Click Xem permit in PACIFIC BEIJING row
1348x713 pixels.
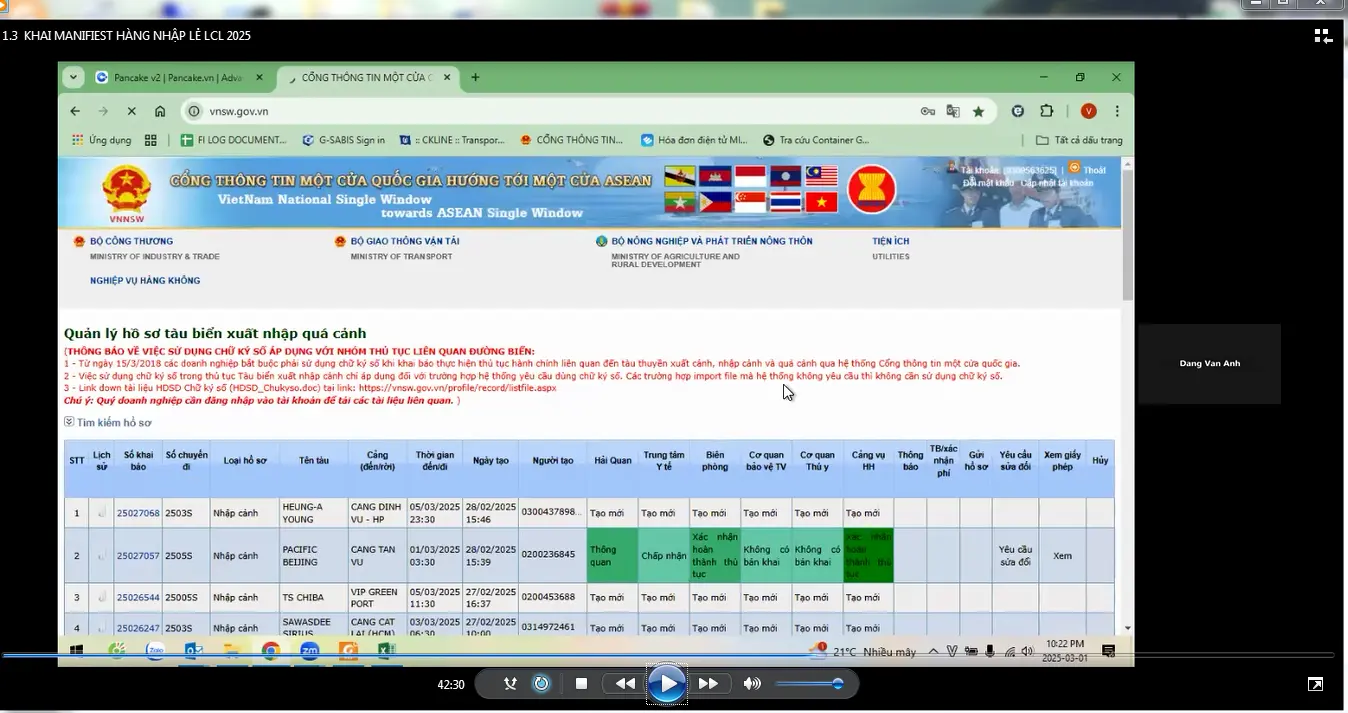coord(1062,555)
